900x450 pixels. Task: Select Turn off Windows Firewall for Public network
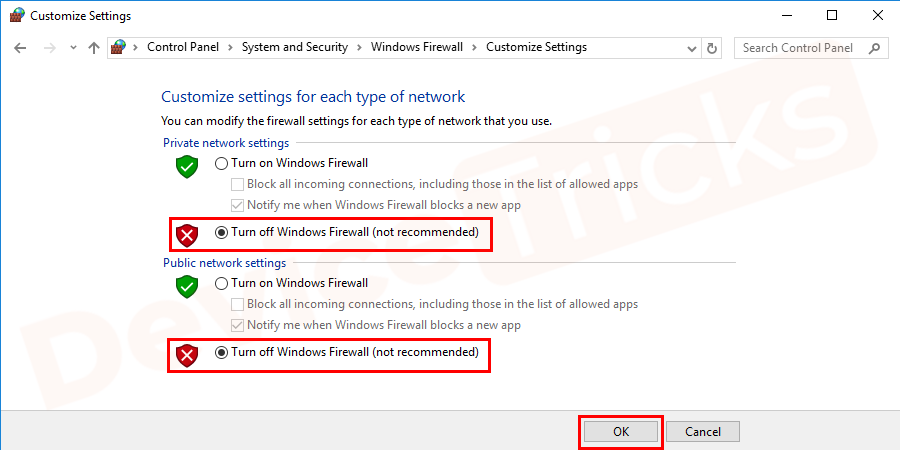pos(222,353)
